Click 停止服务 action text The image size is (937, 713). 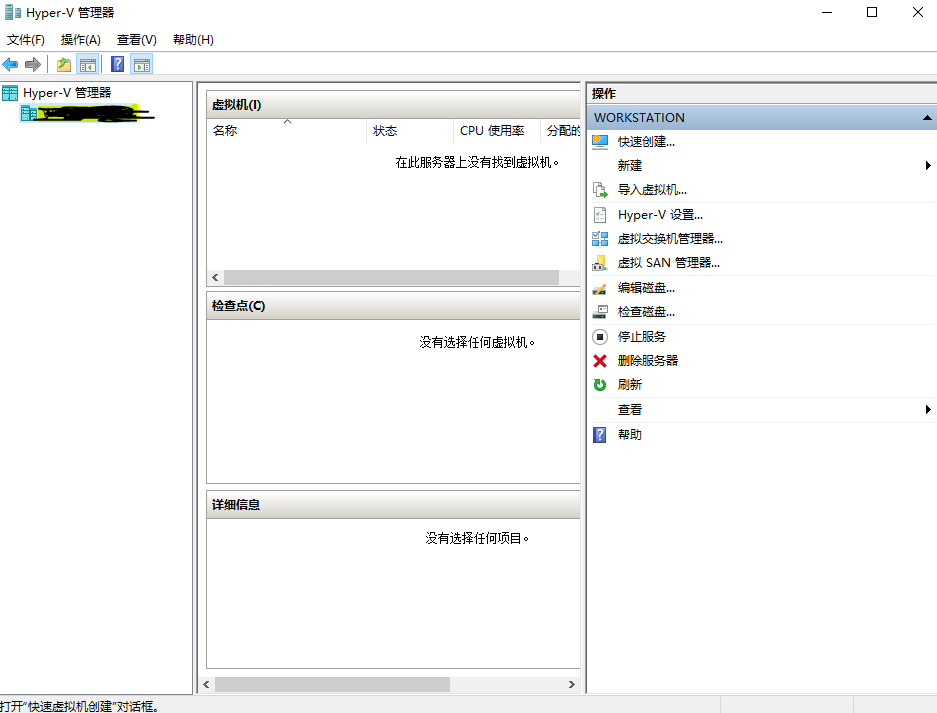(642, 337)
